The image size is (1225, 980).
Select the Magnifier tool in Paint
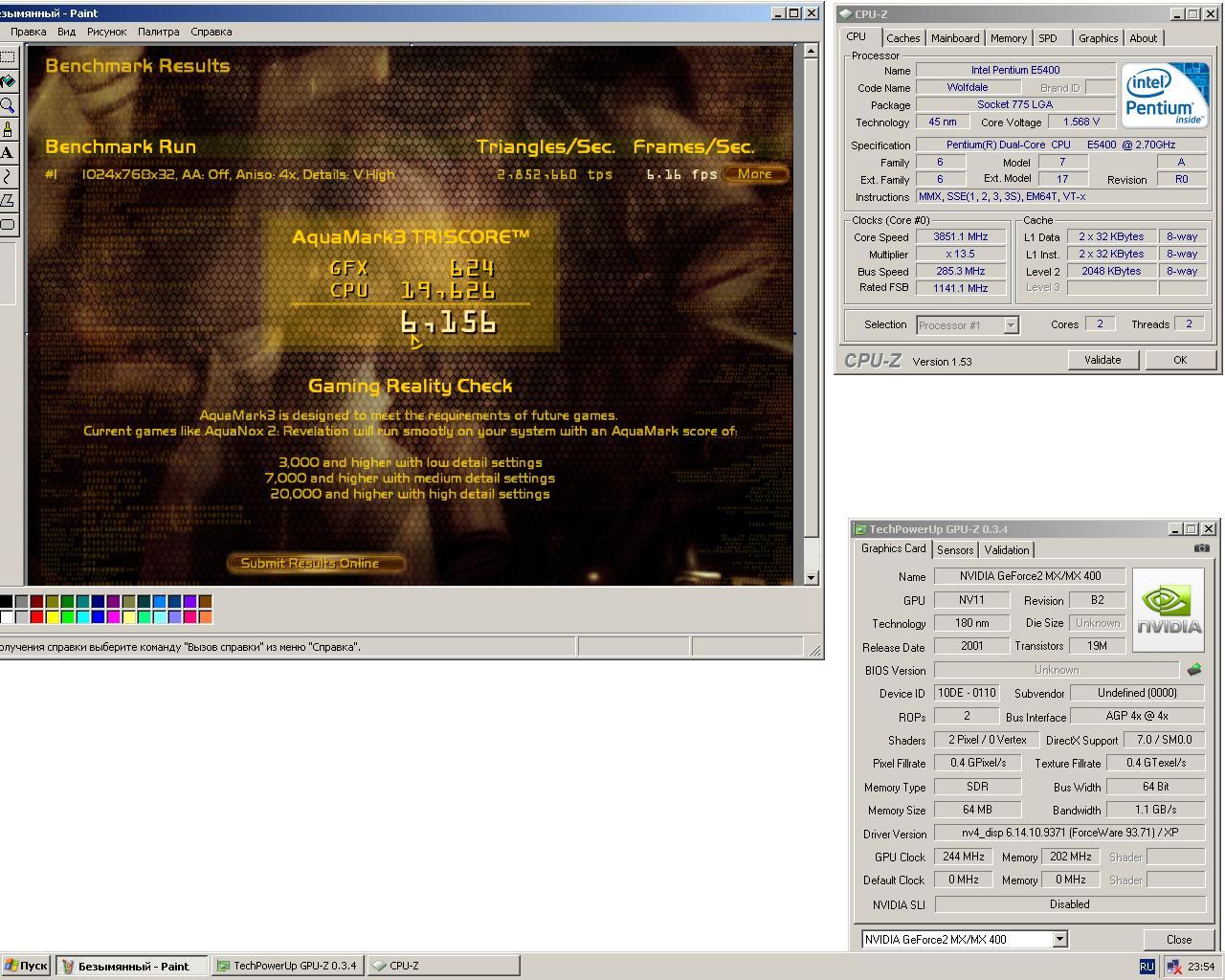pyautogui.click(x=7, y=105)
